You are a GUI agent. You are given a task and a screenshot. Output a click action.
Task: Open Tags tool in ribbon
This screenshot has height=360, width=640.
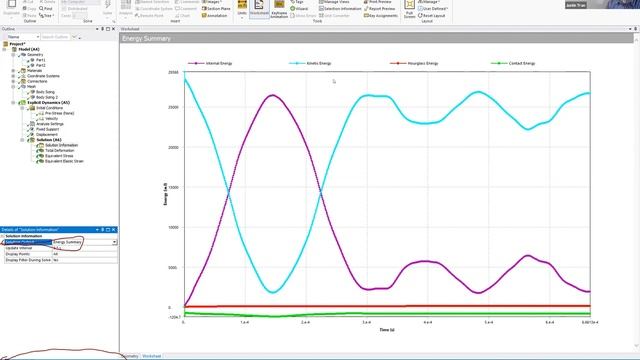point(297,2)
